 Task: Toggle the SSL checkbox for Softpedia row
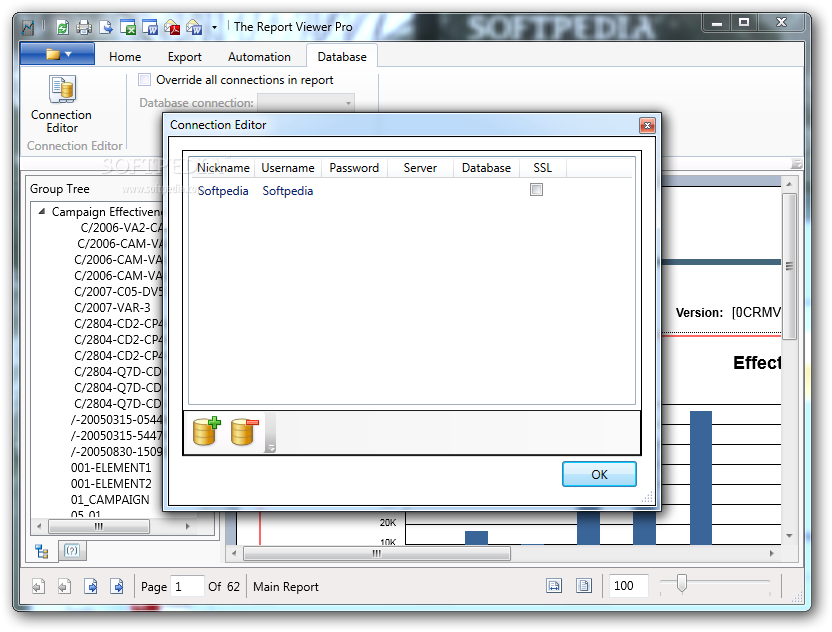[536, 189]
